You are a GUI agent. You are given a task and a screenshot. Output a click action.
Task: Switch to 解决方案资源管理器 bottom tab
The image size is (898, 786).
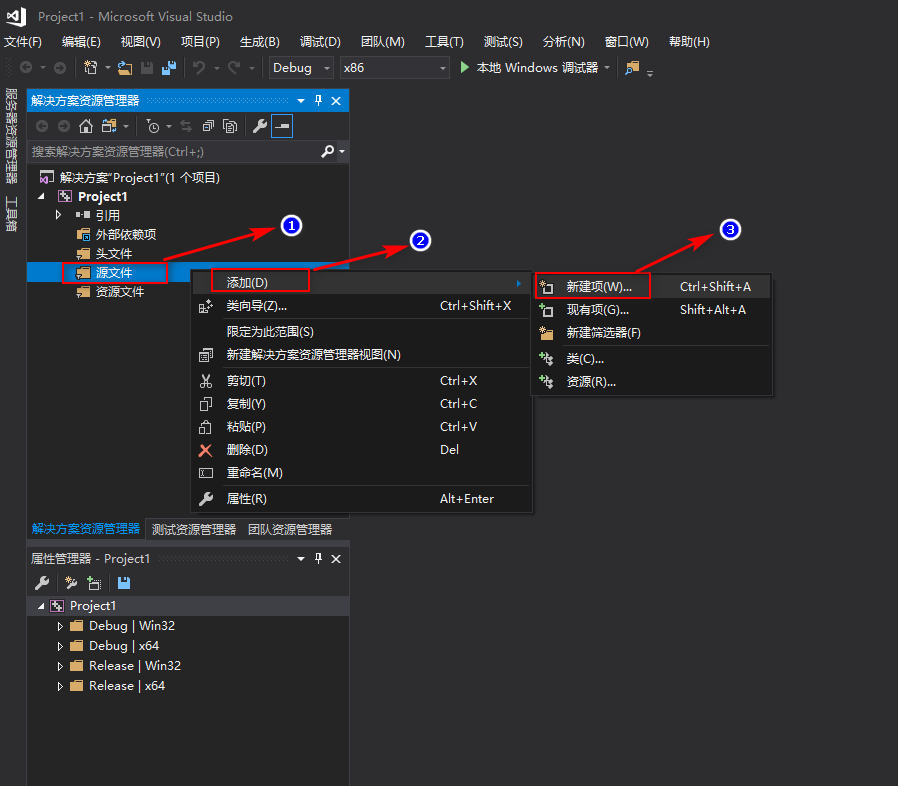click(86, 529)
